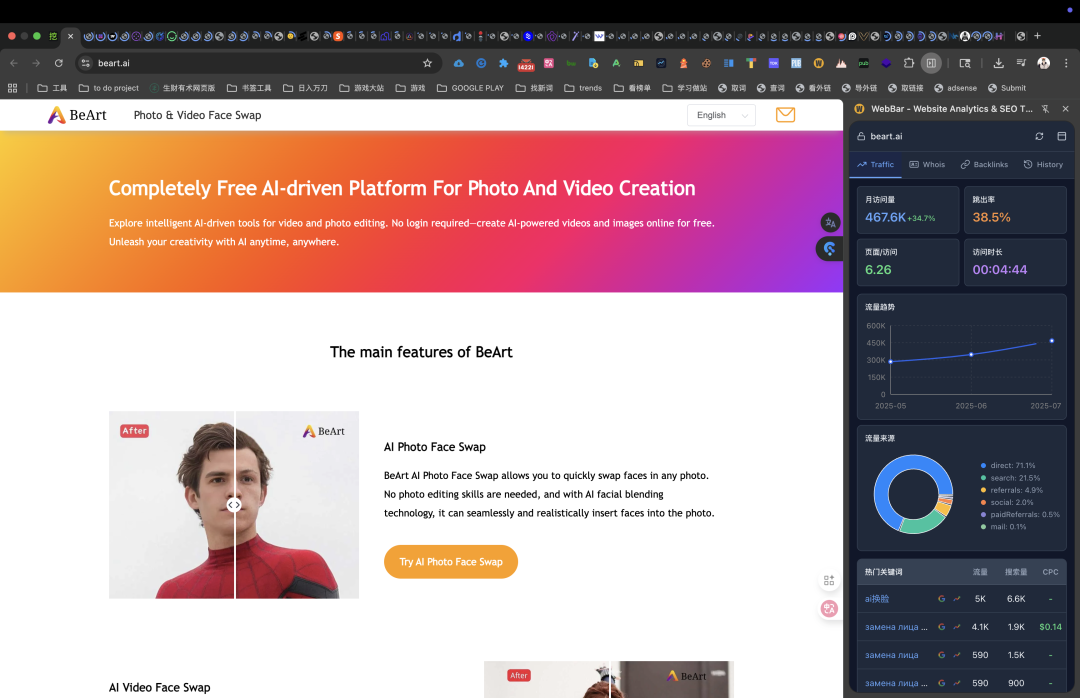Click the BeArt logo in site header
The width and height of the screenshot is (1080, 698).
[77, 115]
